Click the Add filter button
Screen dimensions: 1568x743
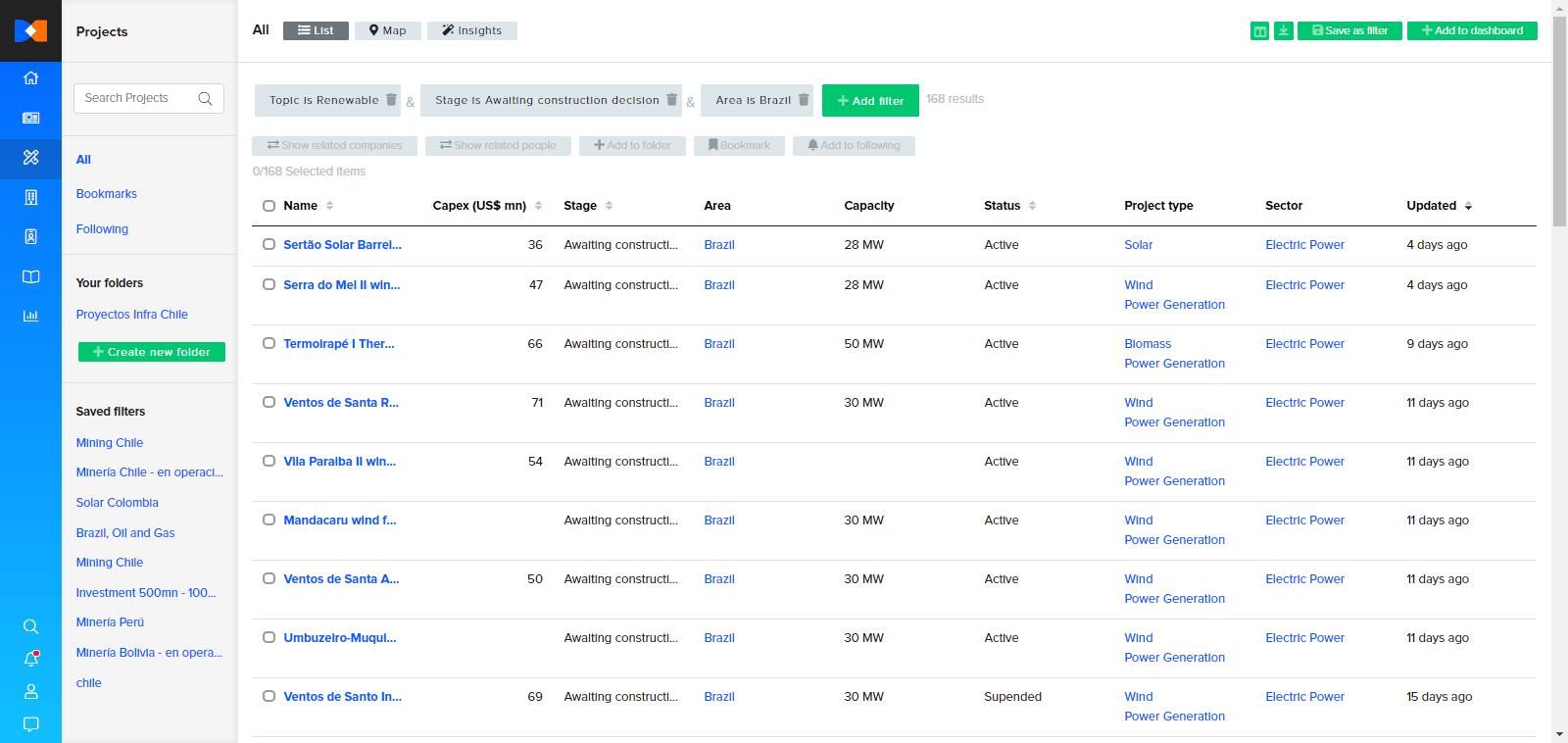pos(870,100)
